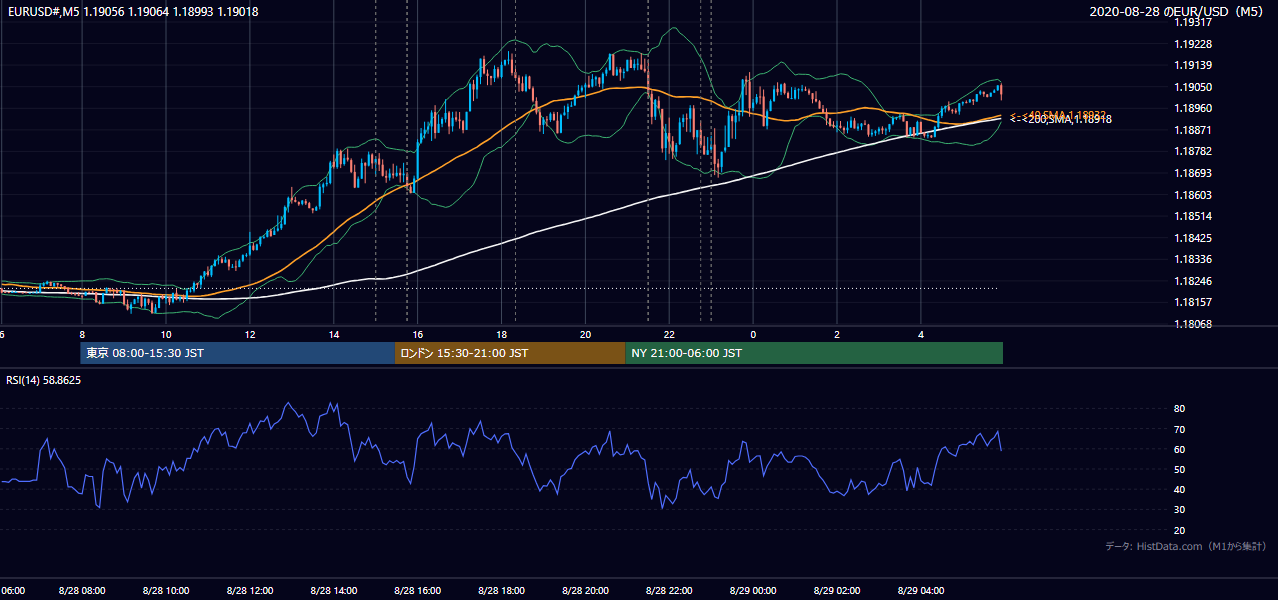Viewport: 1278px width, 600px height.
Task: Click hour tick 16 under price chart
Action: pos(418,334)
